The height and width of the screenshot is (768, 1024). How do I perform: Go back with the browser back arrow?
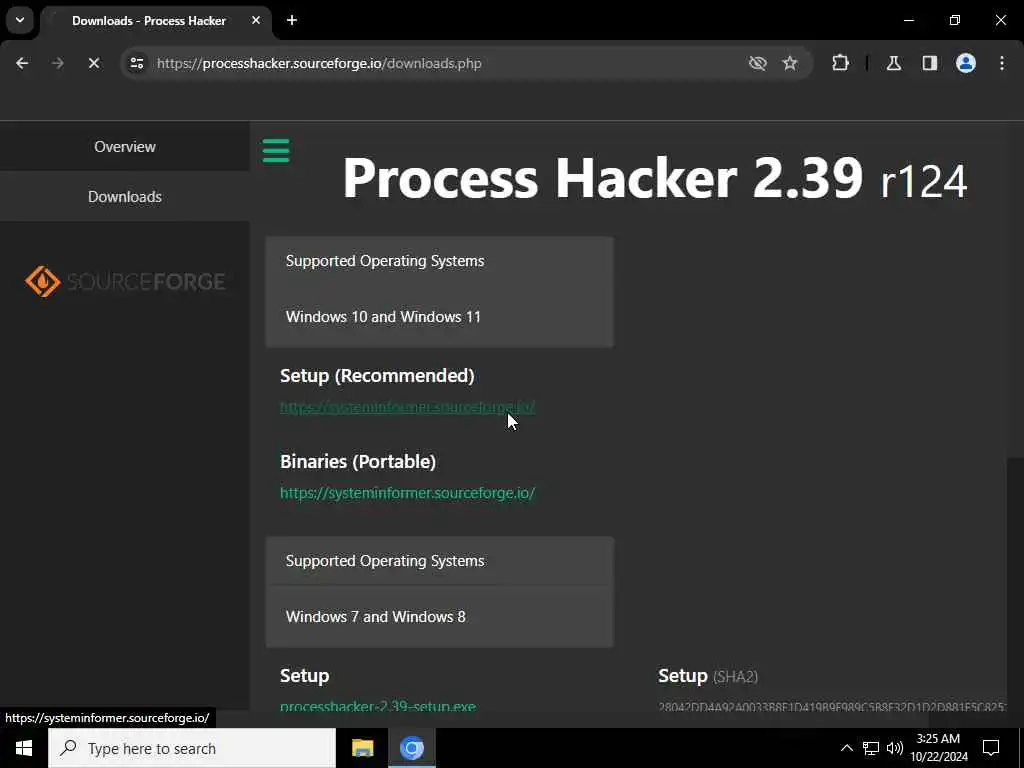coord(22,63)
